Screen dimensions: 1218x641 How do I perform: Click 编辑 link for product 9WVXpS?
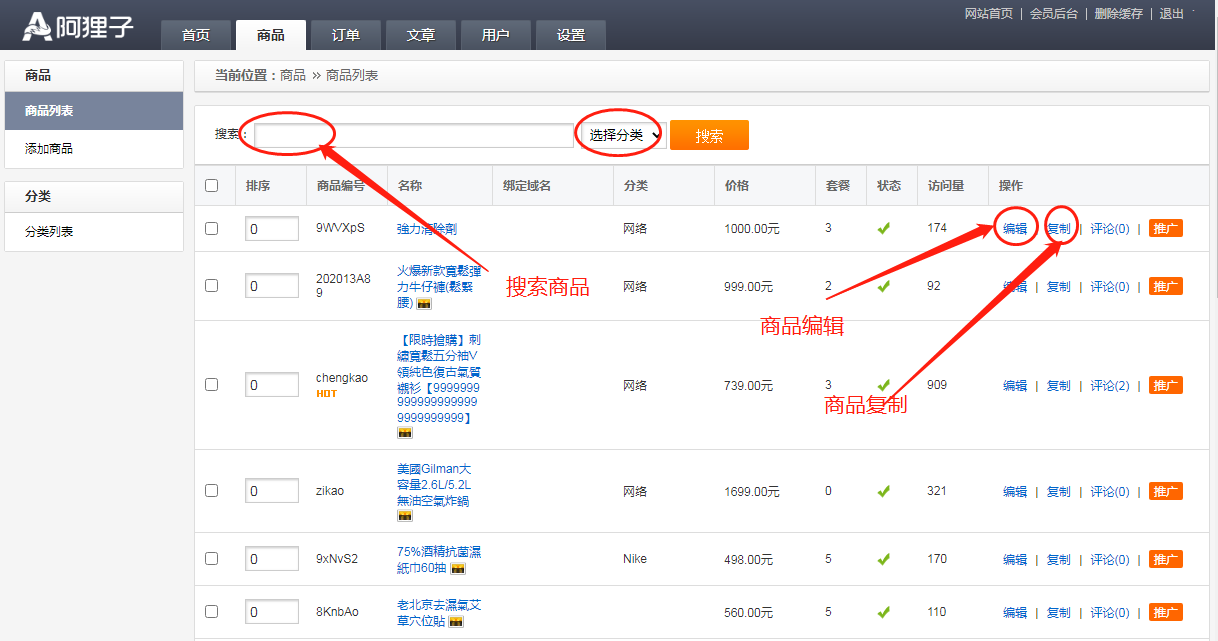[x=1014, y=229]
